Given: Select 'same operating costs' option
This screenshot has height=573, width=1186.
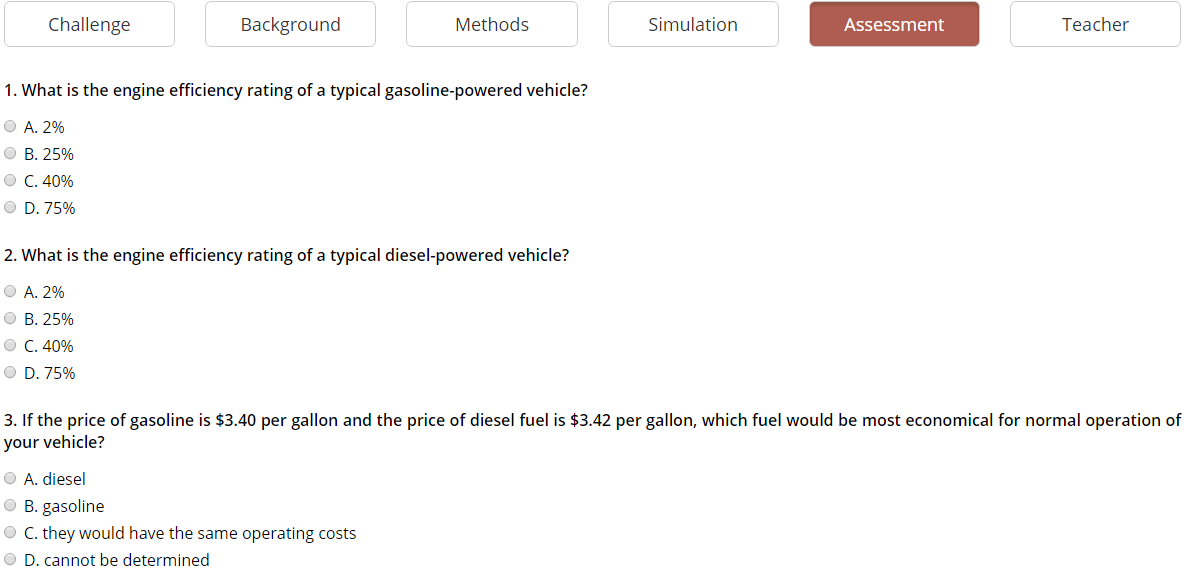Looking at the screenshot, I should pyautogui.click(x=10, y=532).
